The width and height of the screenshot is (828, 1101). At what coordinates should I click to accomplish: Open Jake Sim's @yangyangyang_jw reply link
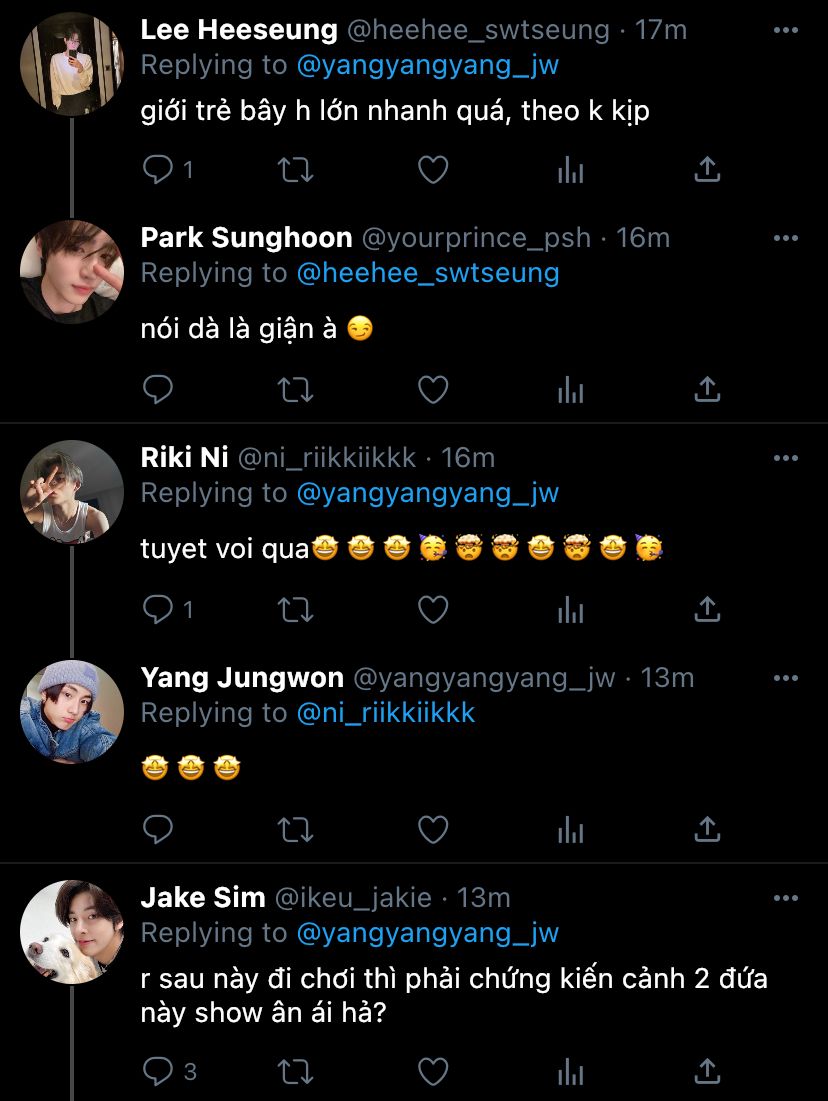(x=428, y=933)
